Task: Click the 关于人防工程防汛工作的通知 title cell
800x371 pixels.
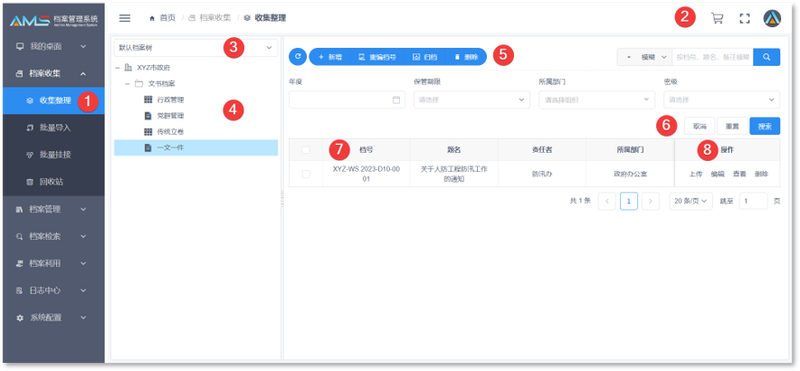Action: coord(454,174)
